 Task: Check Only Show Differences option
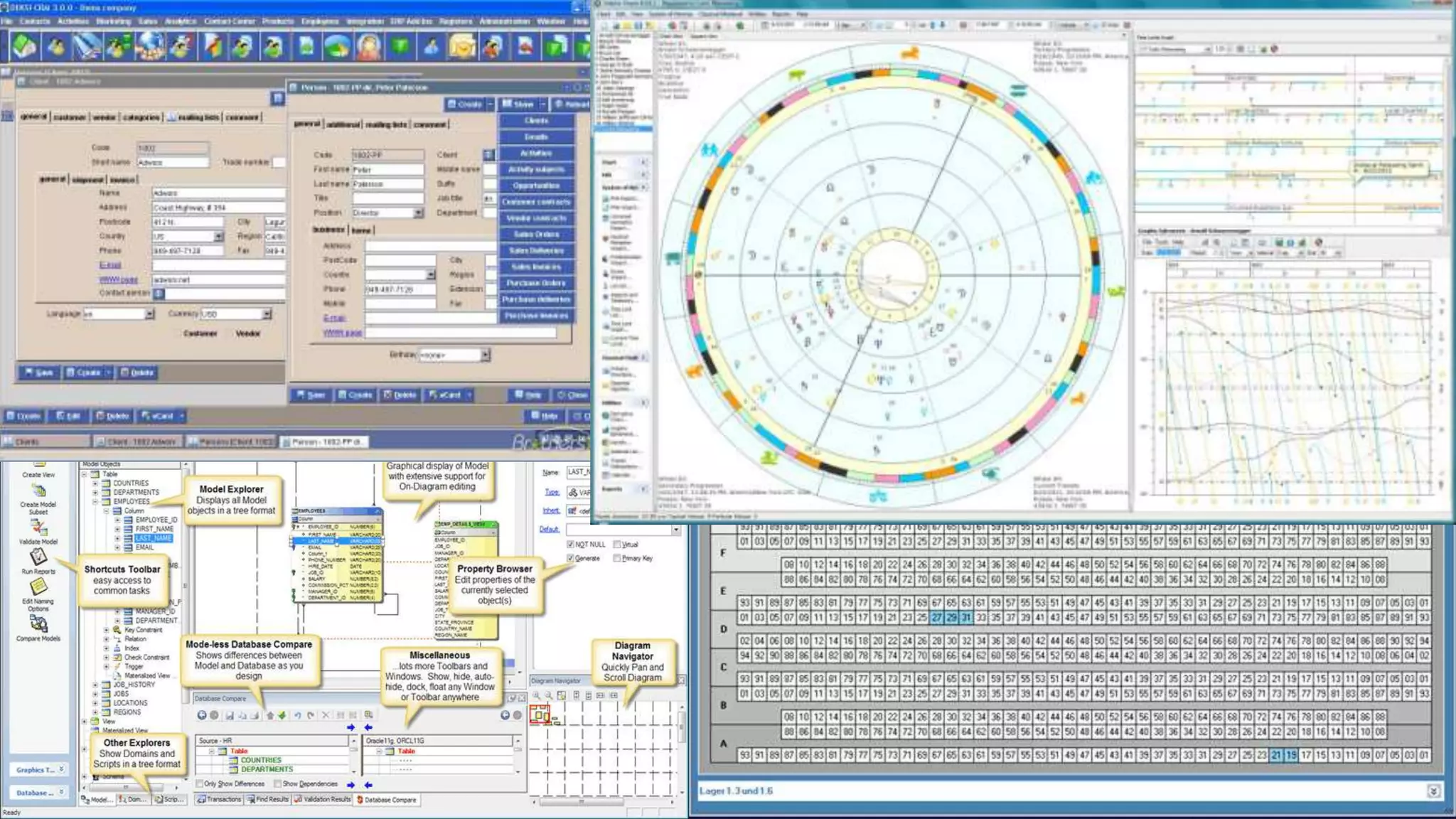200,783
